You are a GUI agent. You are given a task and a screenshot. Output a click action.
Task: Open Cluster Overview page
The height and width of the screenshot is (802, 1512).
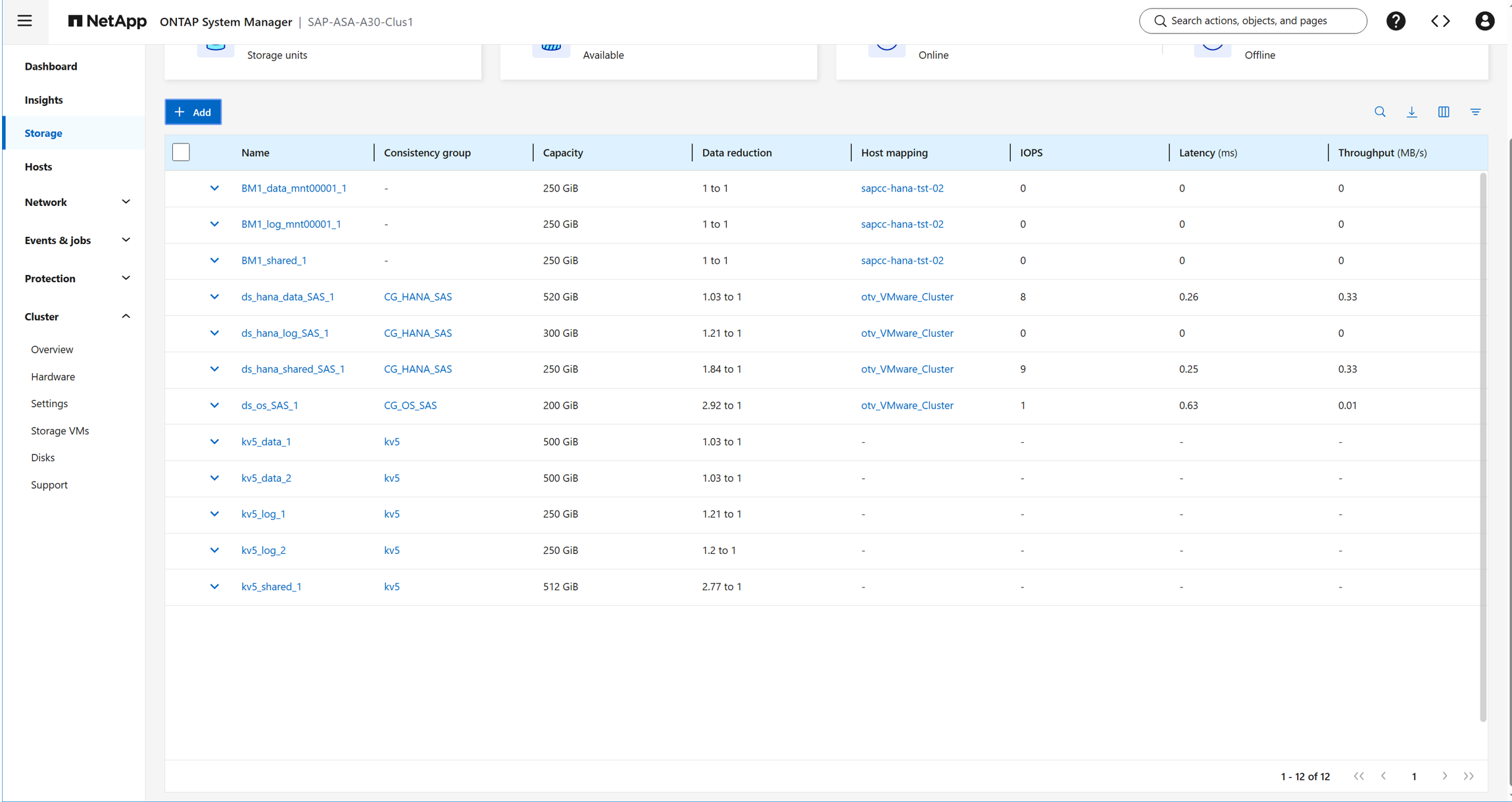coord(52,349)
